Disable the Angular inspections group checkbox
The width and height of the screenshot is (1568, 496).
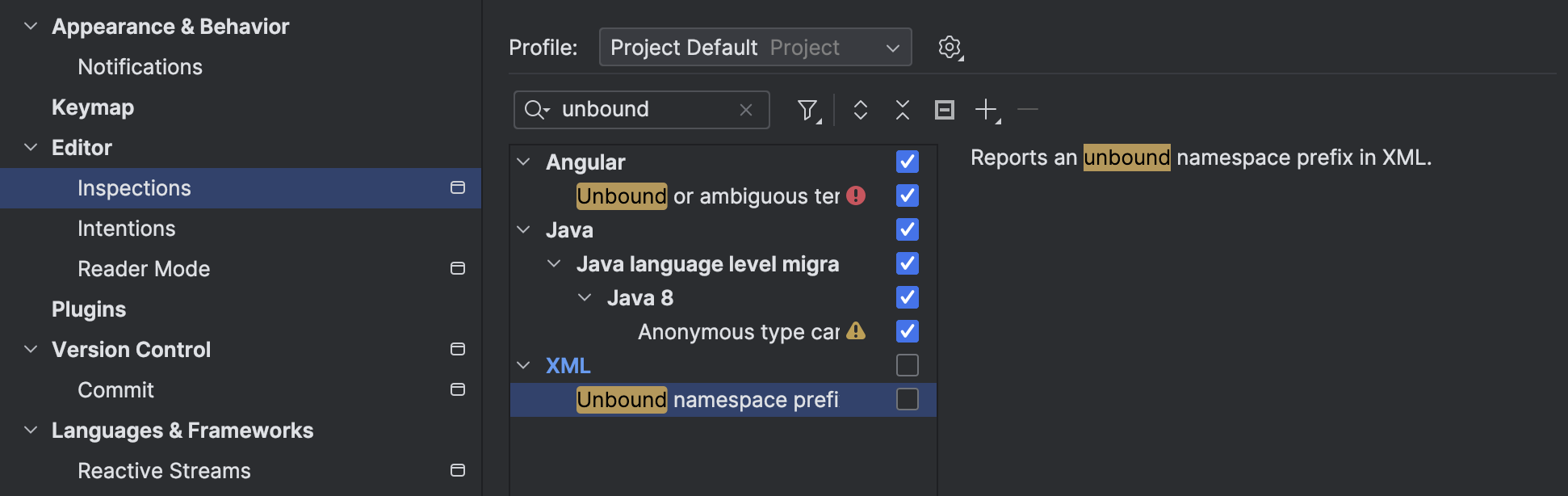click(x=908, y=162)
